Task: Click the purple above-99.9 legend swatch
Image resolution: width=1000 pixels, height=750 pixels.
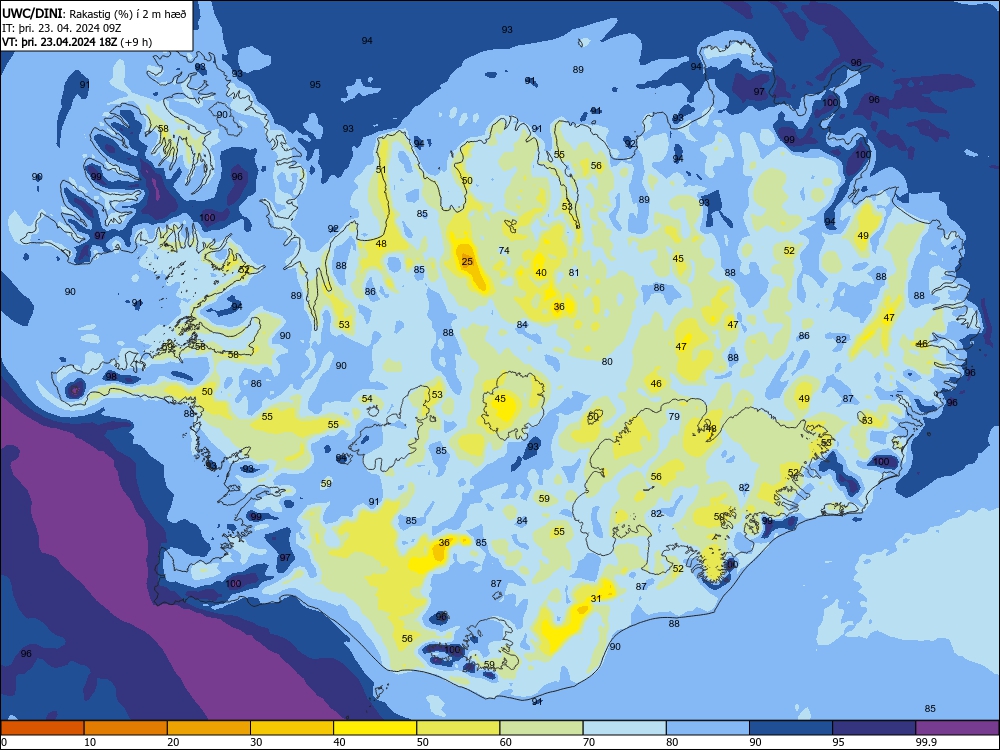Action: pos(957,728)
